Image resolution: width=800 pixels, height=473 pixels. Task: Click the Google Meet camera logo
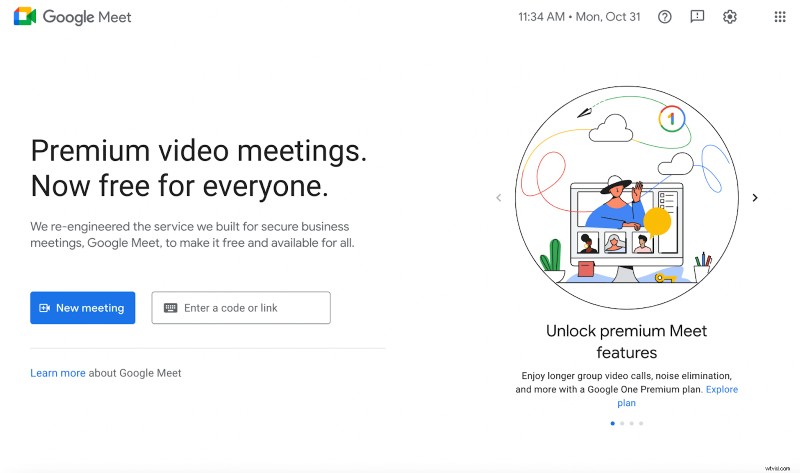click(25, 17)
